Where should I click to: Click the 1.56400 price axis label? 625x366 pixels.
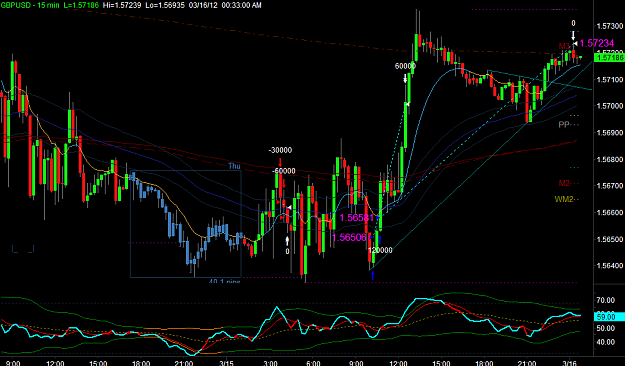point(609,266)
